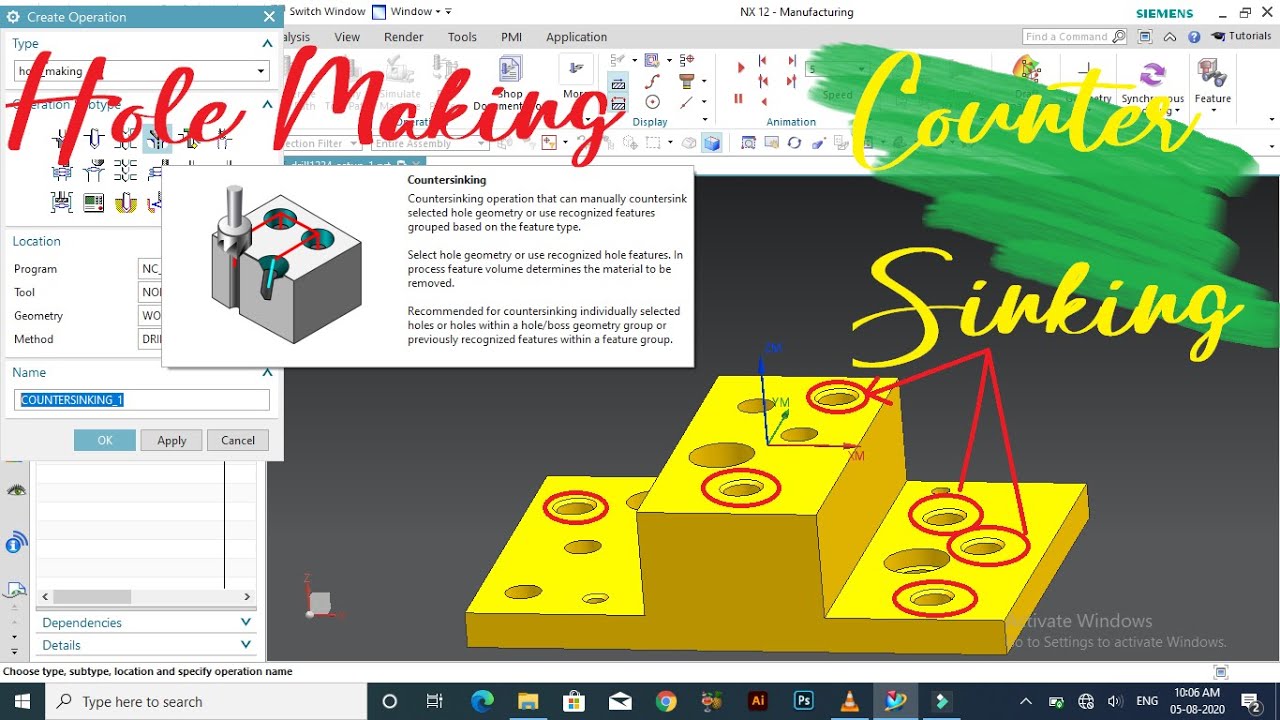Minimize the ribbon with the caret icon
The image size is (1280, 720).
[1170, 37]
